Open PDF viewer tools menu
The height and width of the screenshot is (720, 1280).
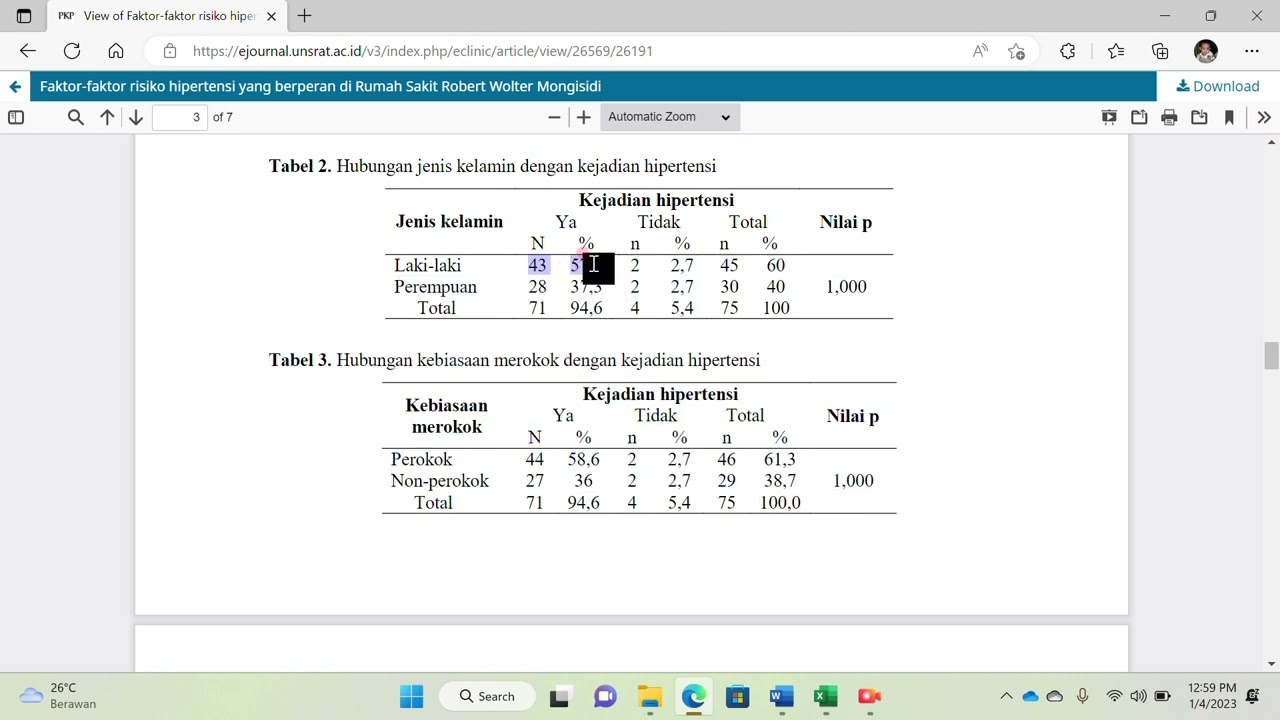[1264, 117]
